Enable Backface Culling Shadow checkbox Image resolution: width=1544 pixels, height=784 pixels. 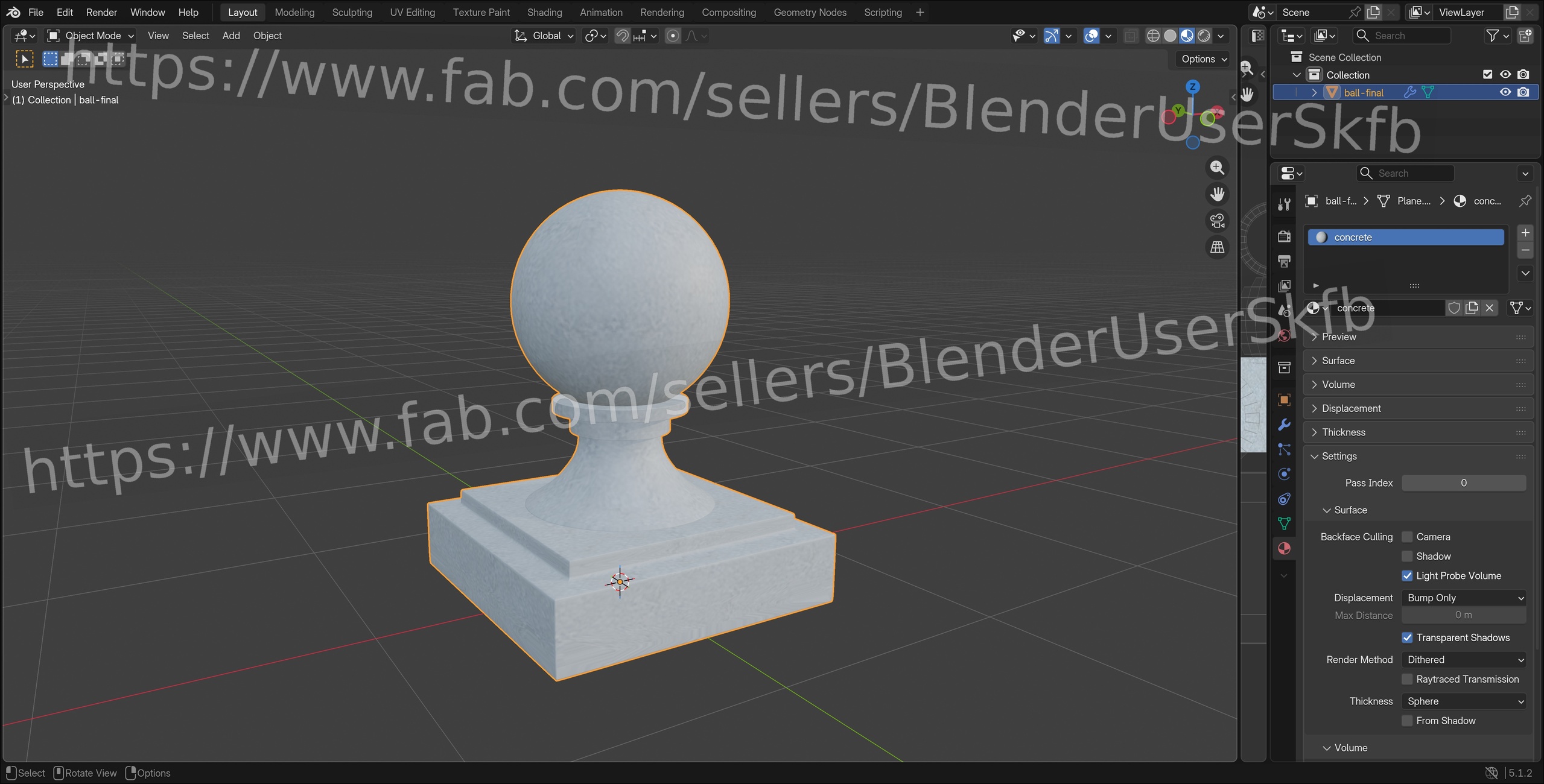1407,556
